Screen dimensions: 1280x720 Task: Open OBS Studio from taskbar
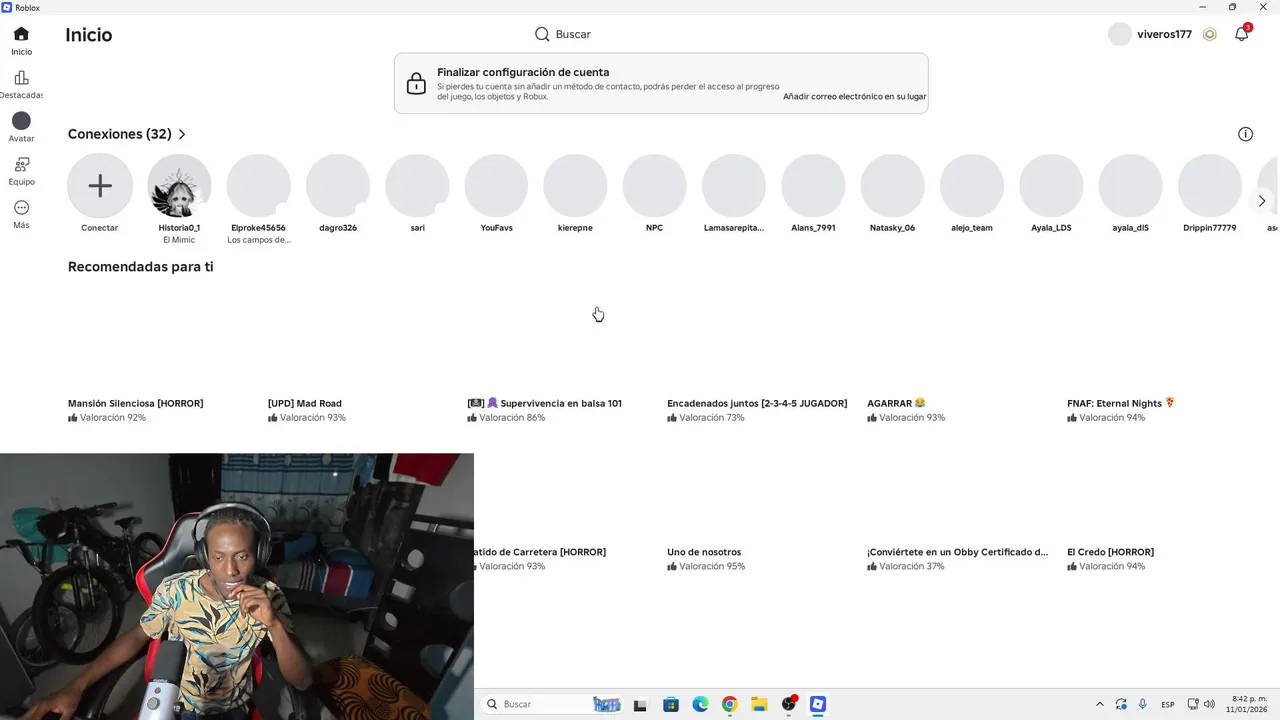click(789, 704)
